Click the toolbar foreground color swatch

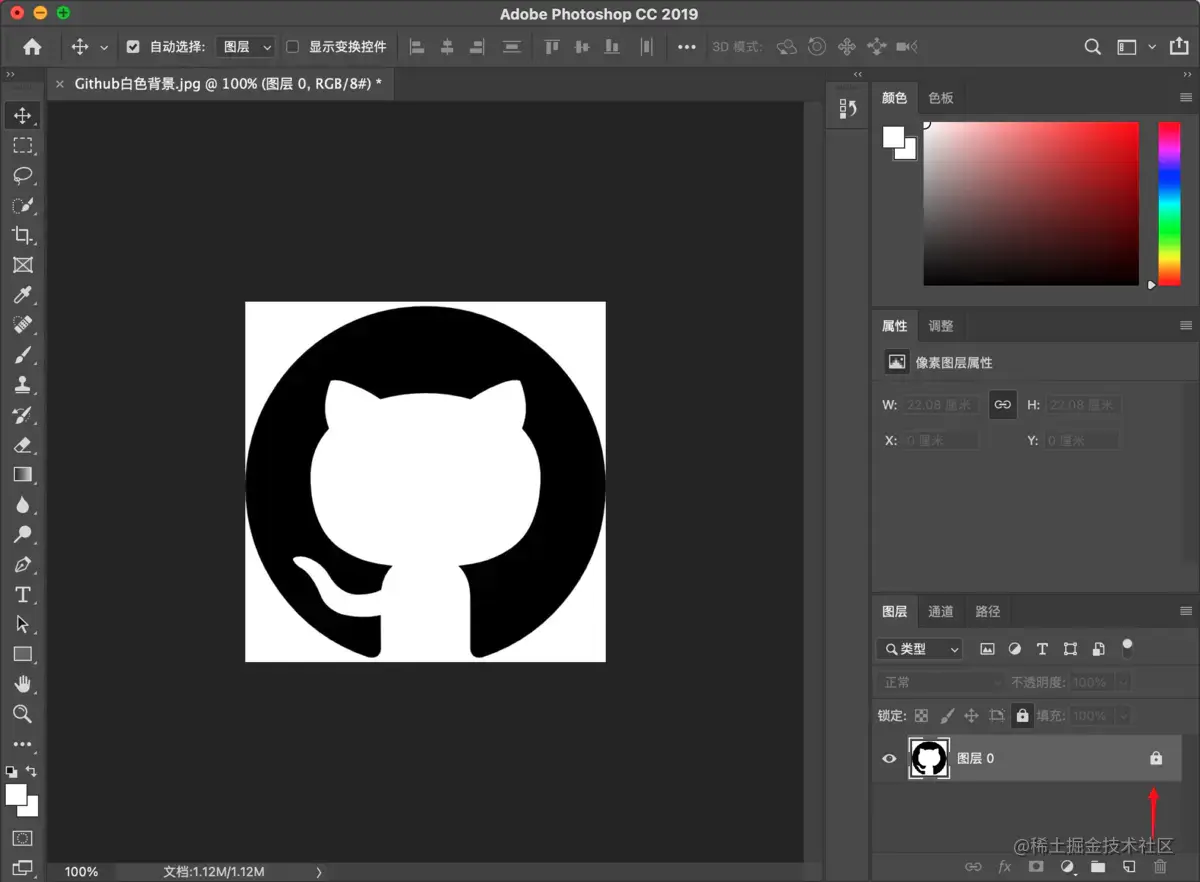coord(16,795)
